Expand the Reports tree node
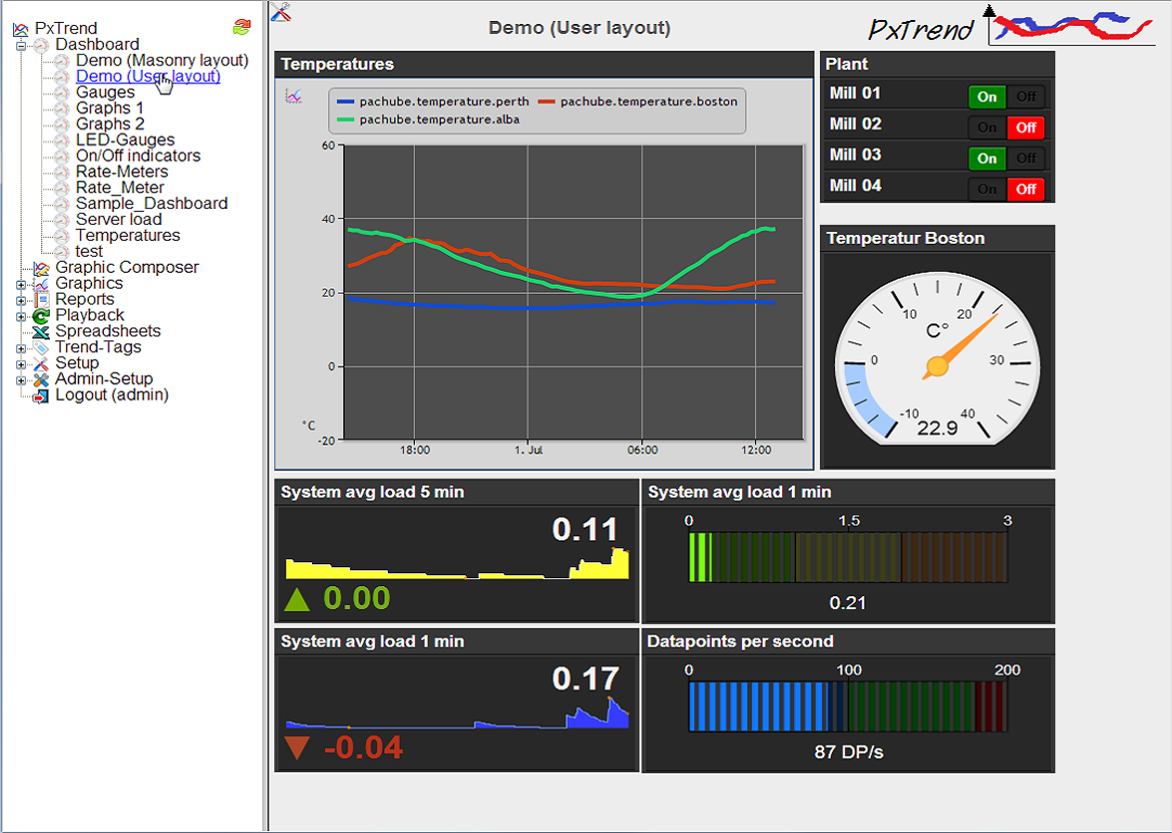The height and width of the screenshot is (833, 1172). [21, 300]
